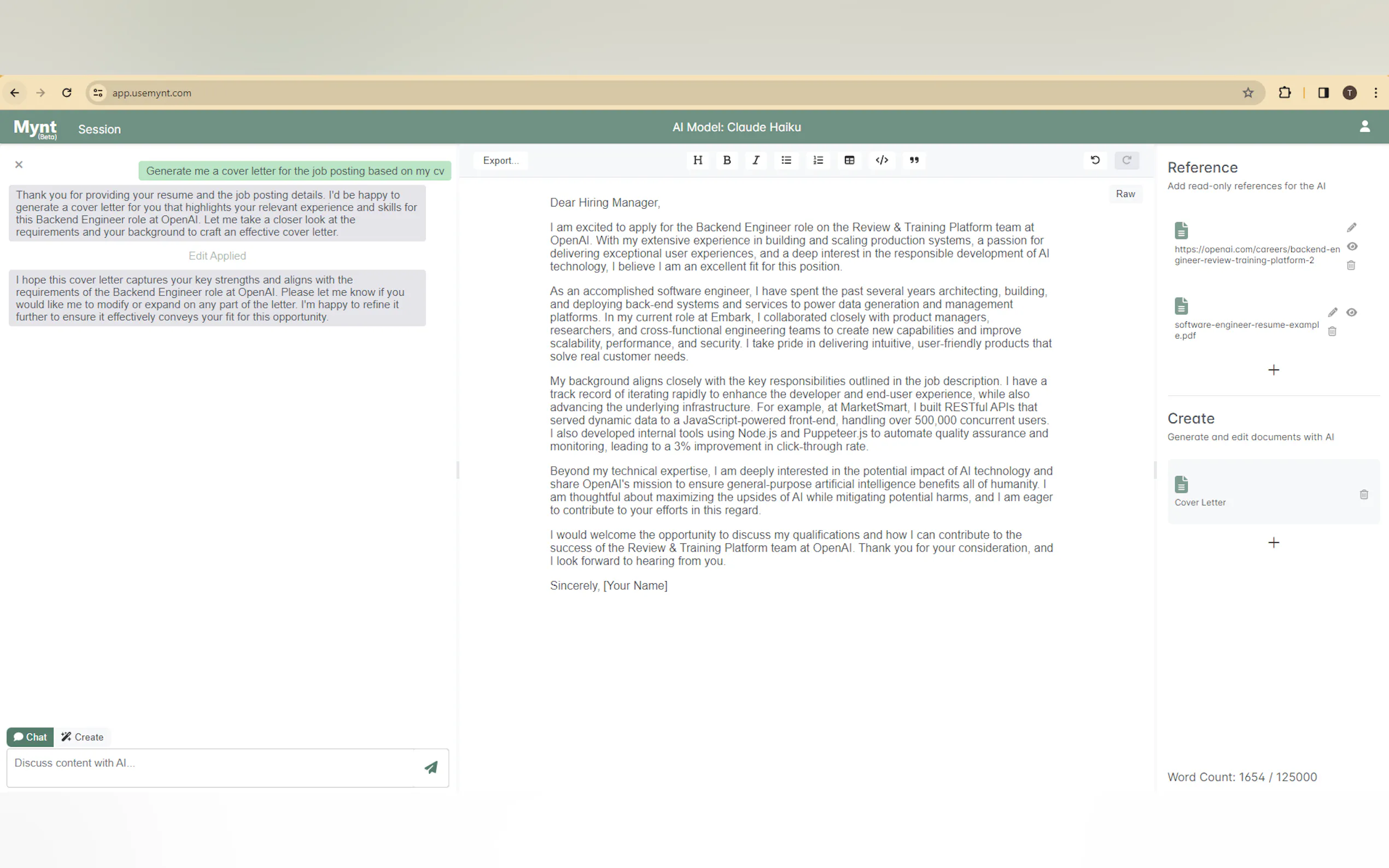Viewport: 1389px width, 868px height.
Task: Select the Chat mode tab
Action: (31, 736)
